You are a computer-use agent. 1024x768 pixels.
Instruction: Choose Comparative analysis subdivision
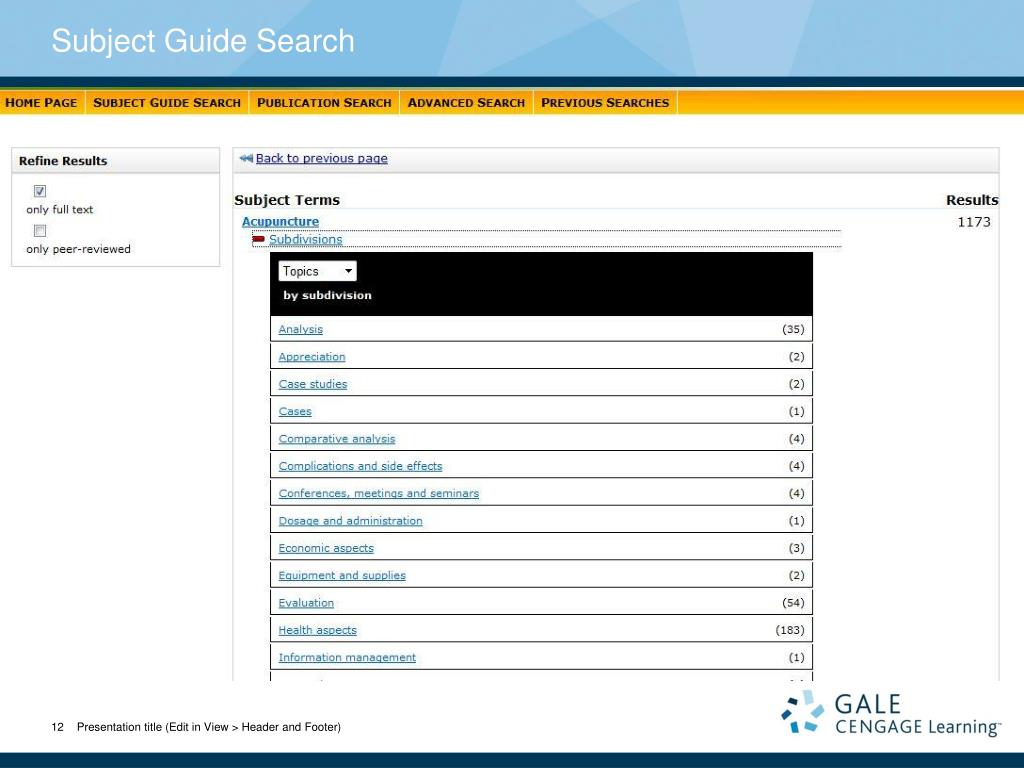336,439
